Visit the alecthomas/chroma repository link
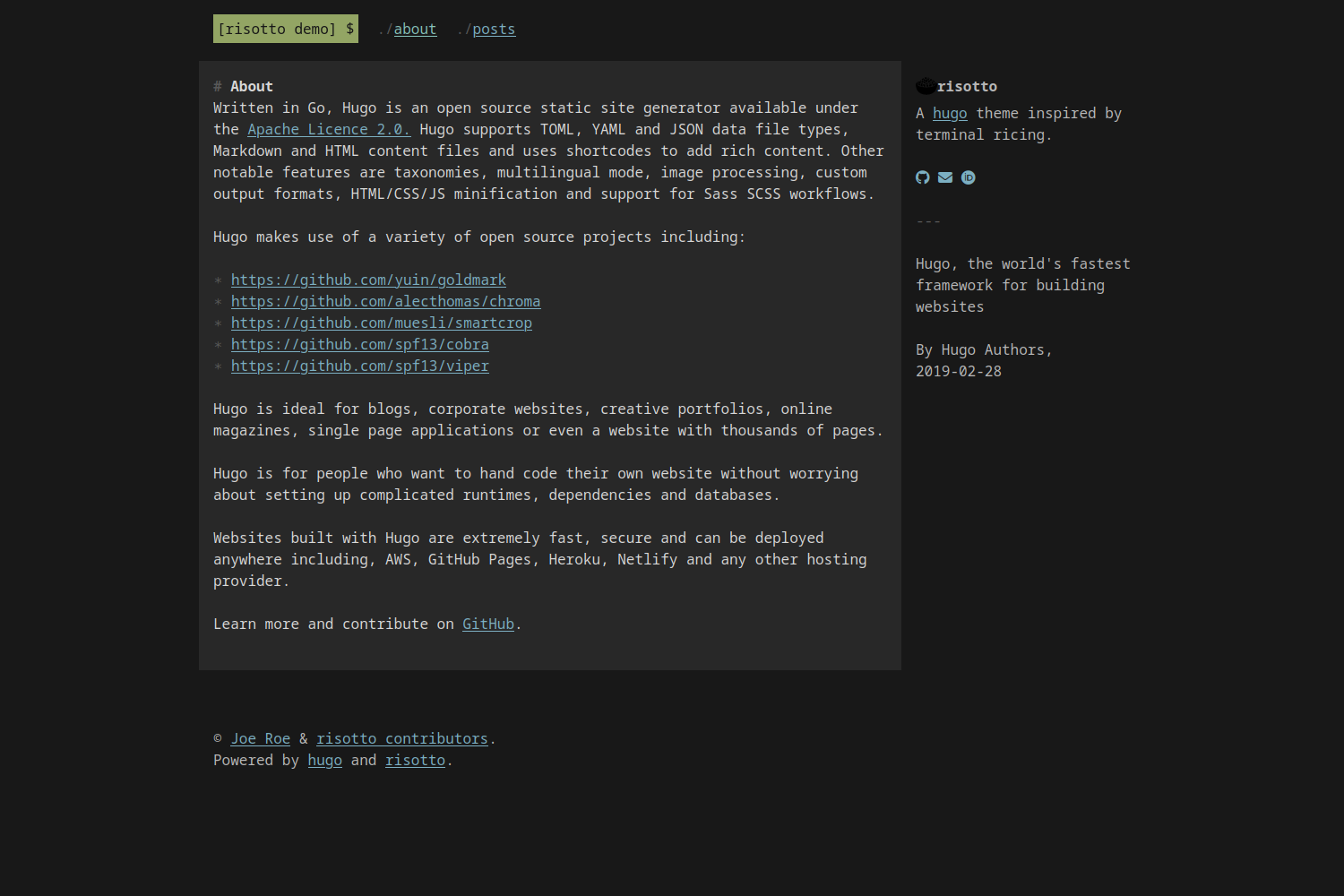The image size is (1344, 896). click(385, 301)
